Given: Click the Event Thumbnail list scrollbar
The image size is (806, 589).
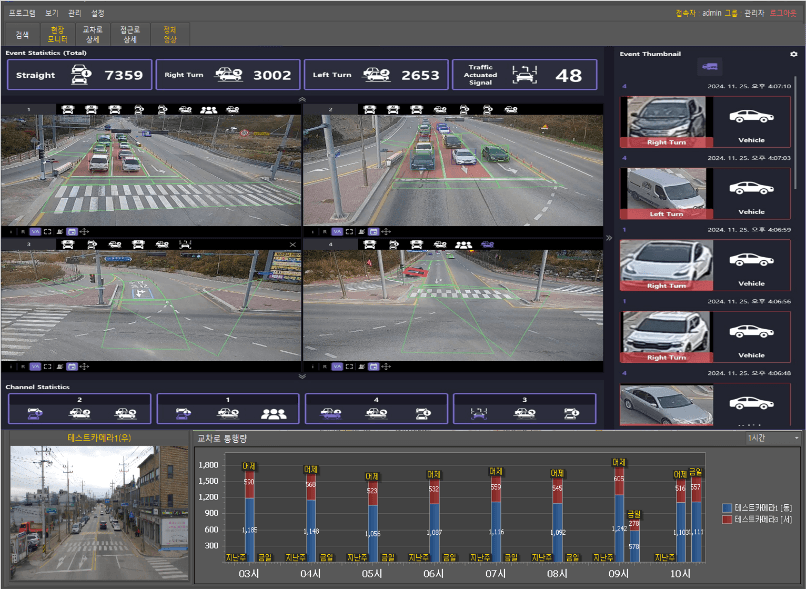Looking at the screenshot, I should 796,133.
